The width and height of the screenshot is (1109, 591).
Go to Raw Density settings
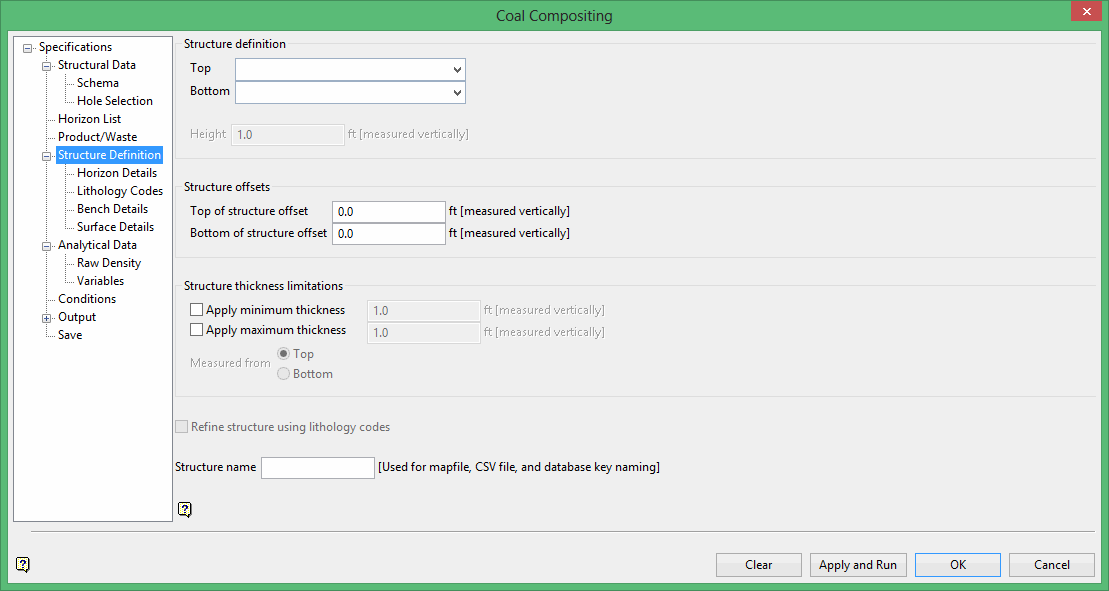click(x=108, y=263)
